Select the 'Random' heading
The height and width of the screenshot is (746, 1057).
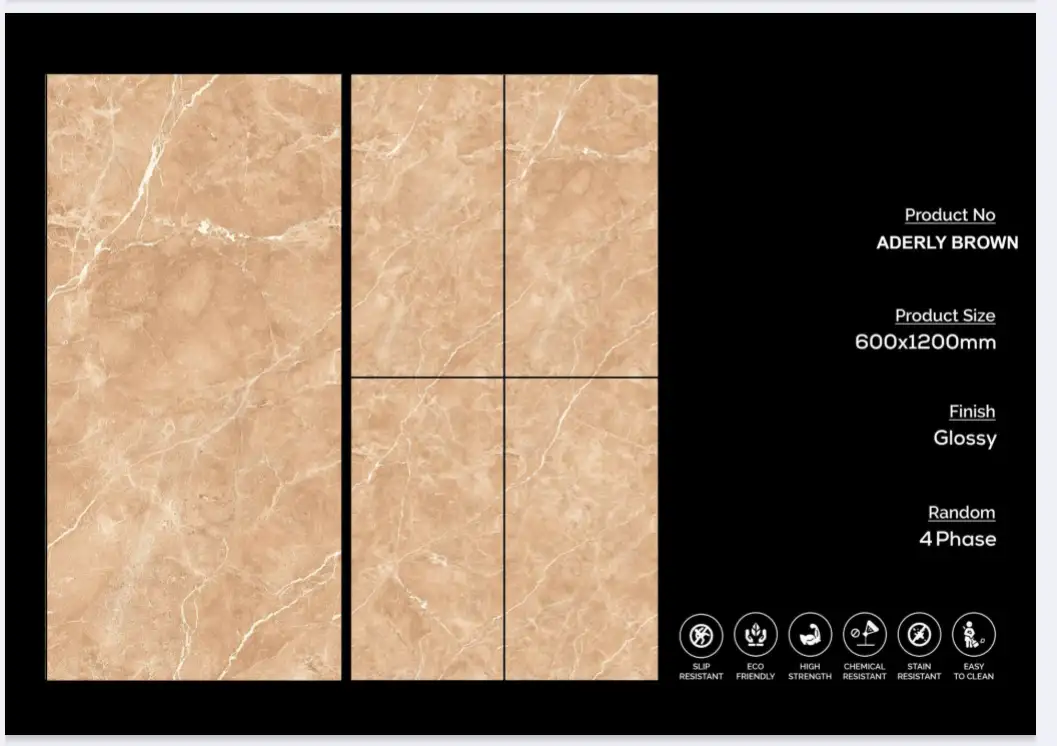962,512
